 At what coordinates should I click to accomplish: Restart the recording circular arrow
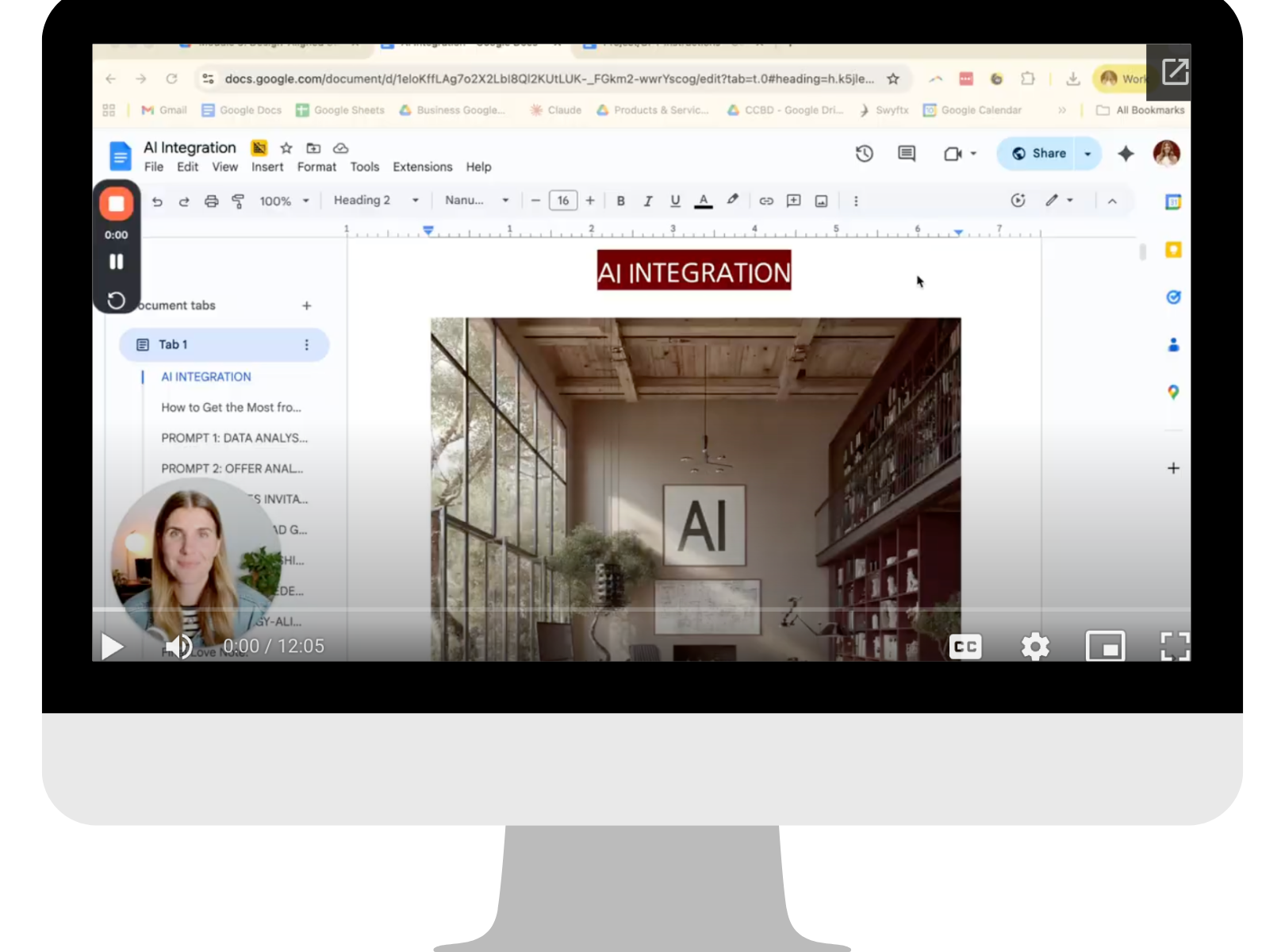(x=117, y=301)
